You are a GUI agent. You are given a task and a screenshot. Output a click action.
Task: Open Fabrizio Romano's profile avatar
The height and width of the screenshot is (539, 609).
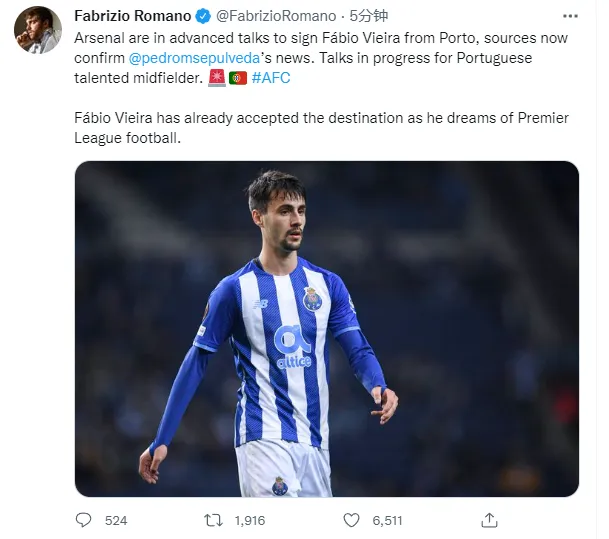pyautogui.click(x=38, y=30)
